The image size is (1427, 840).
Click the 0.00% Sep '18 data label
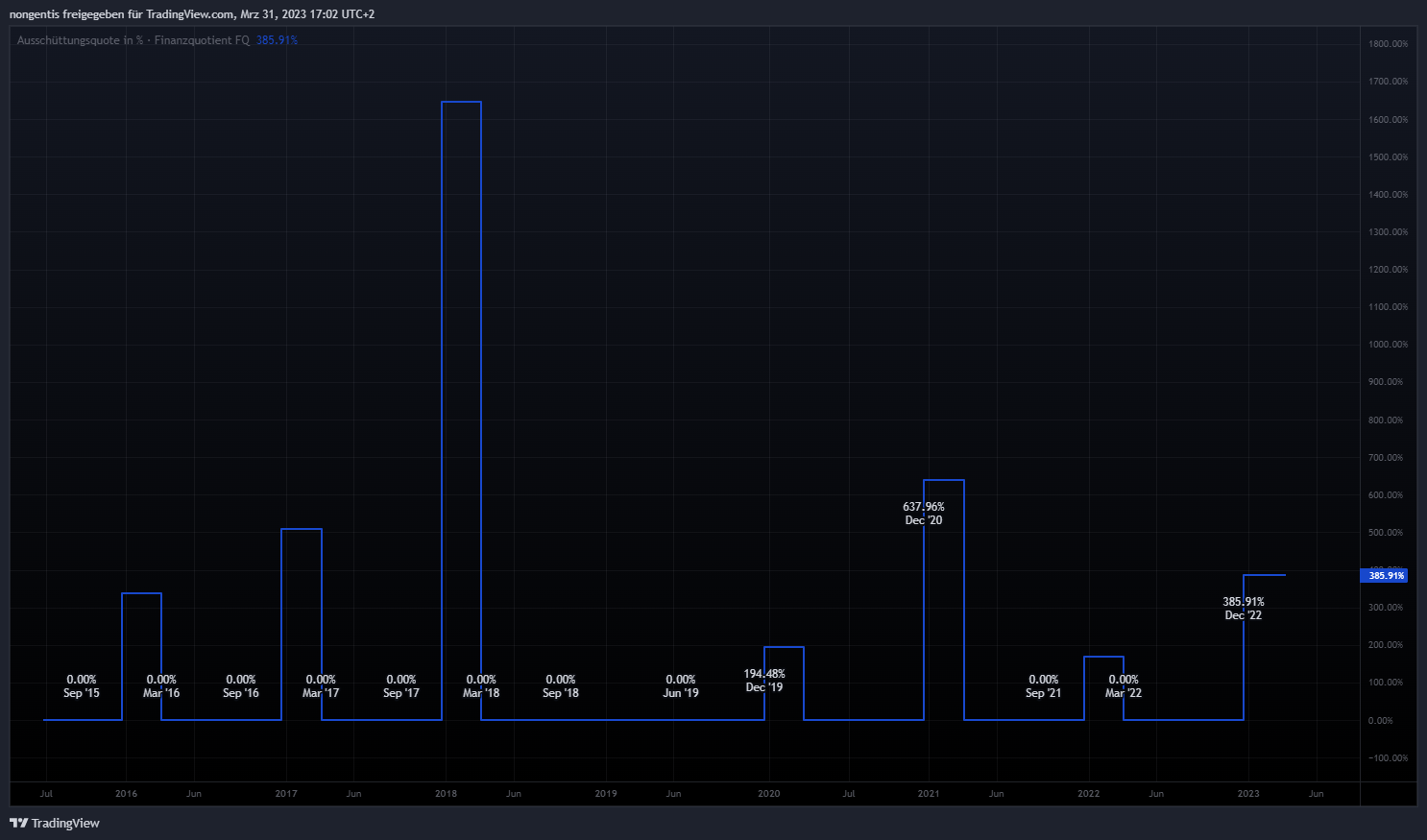pyautogui.click(x=561, y=686)
